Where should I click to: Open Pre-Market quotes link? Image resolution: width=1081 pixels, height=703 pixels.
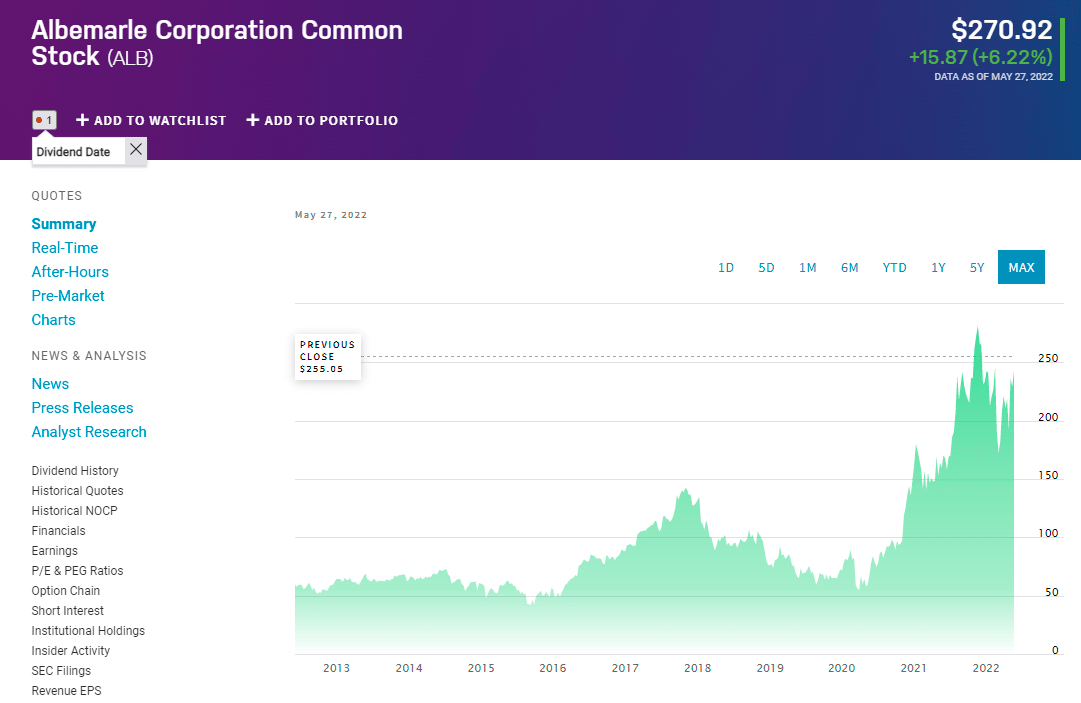tap(68, 296)
